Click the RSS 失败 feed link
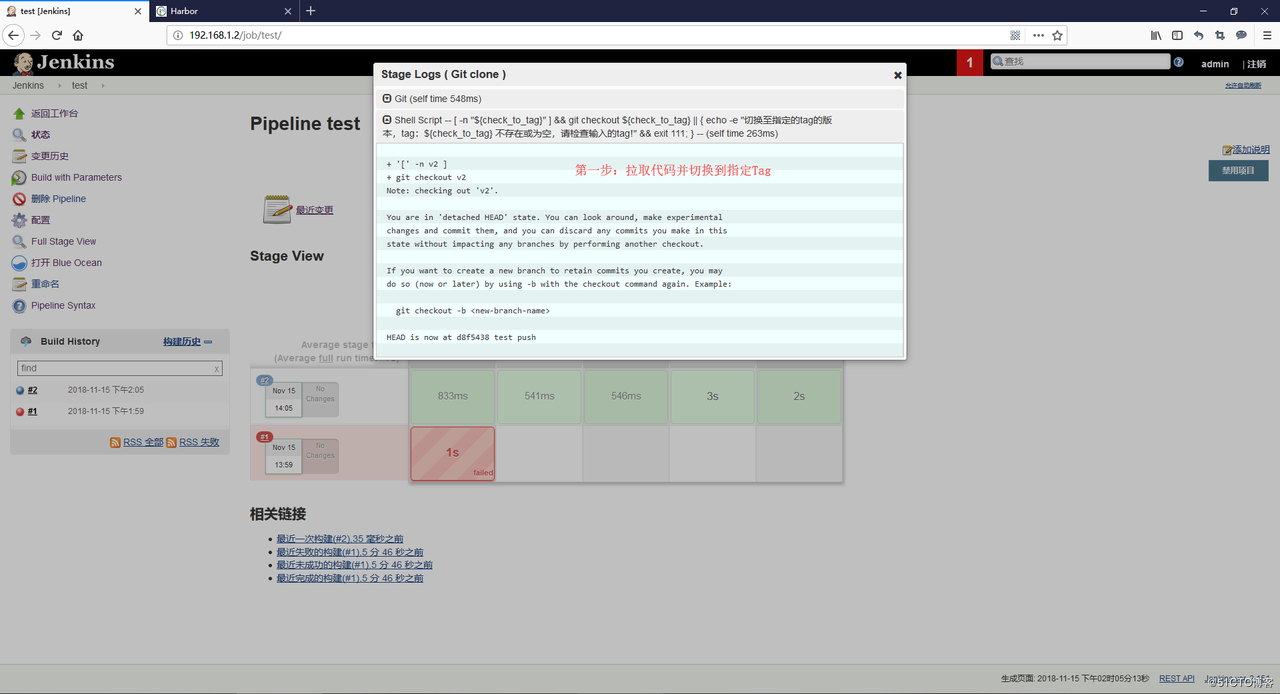The width and height of the screenshot is (1280, 694). click(x=199, y=442)
